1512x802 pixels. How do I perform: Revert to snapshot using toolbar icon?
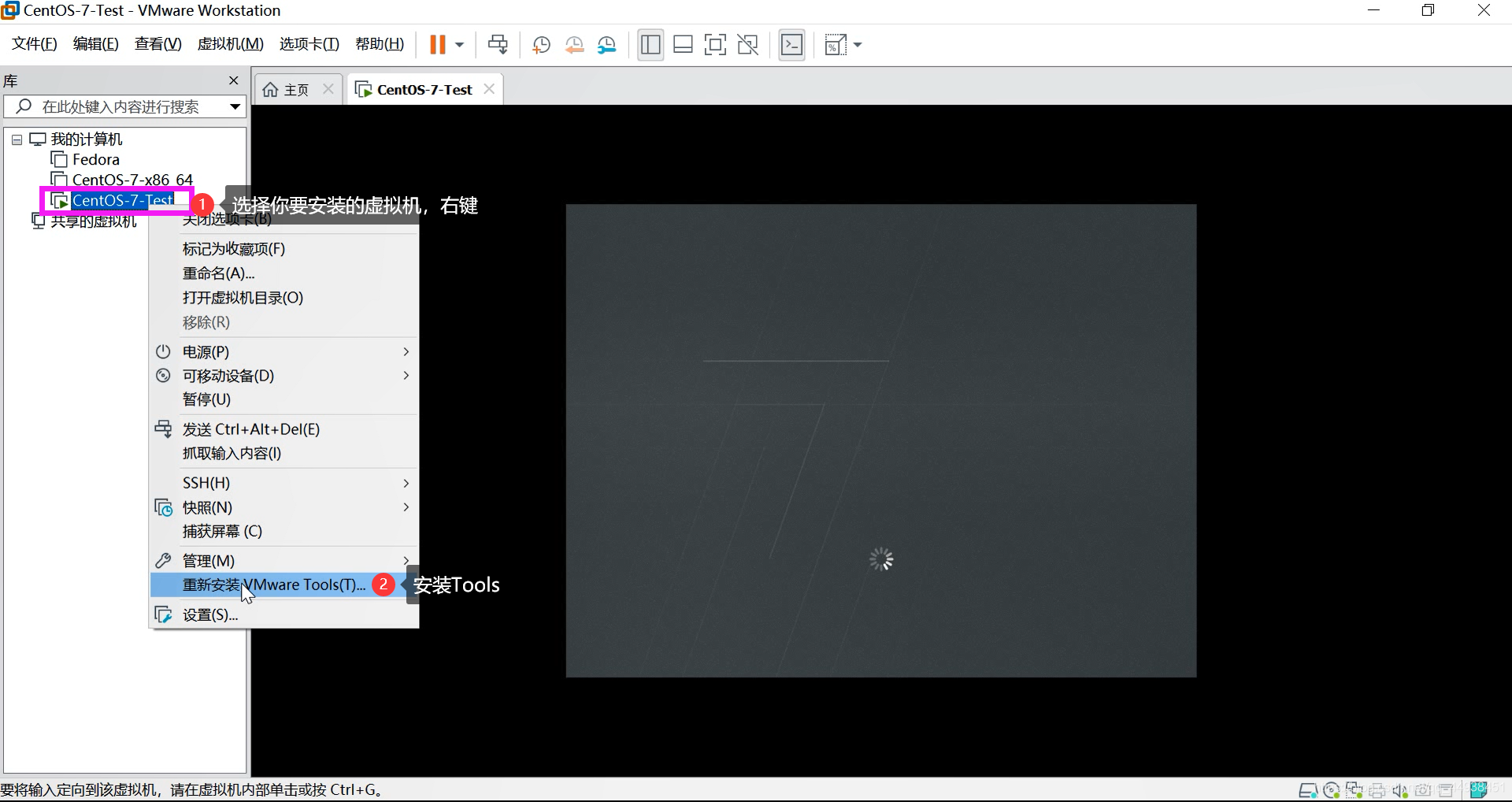point(574,45)
